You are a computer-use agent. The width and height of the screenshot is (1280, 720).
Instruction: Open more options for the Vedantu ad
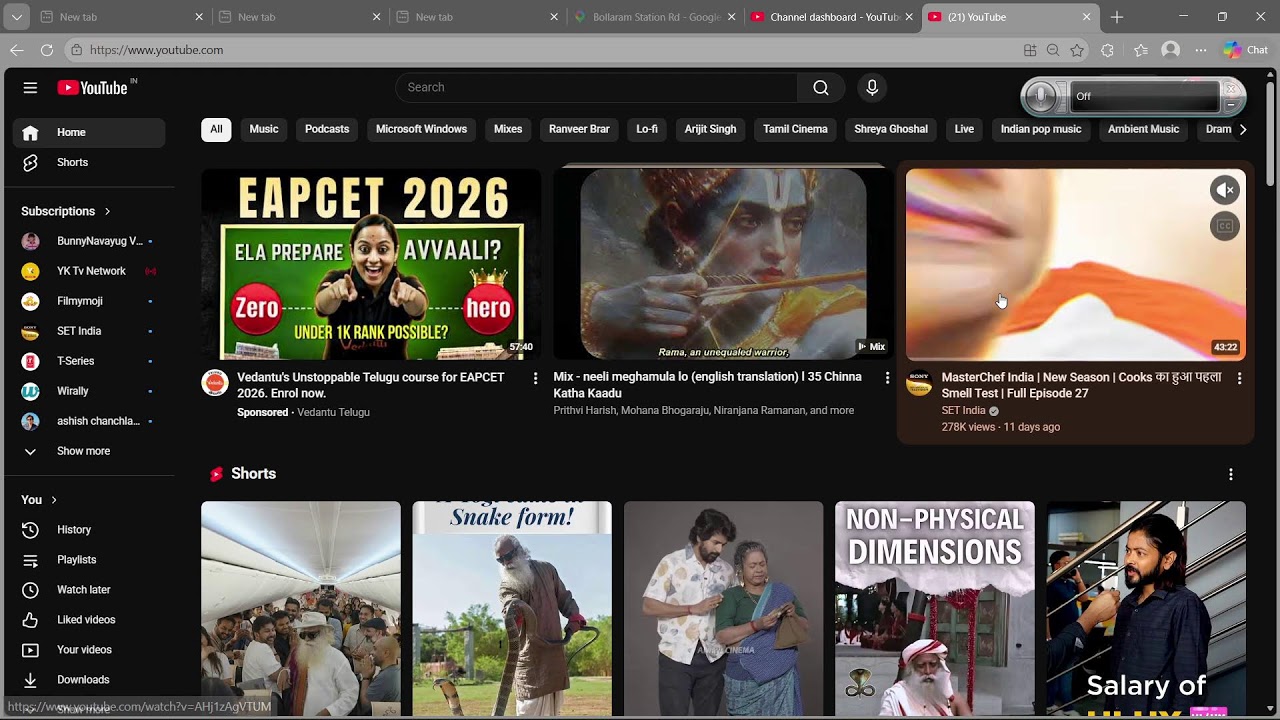pyautogui.click(x=535, y=378)
